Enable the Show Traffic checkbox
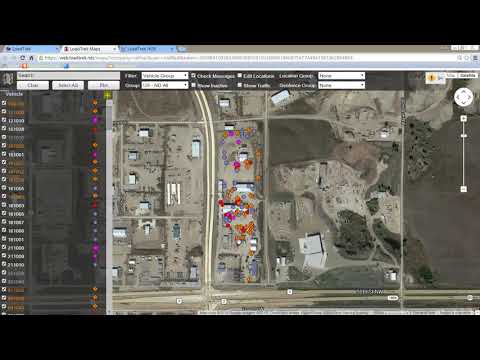The image size is (480, 360). click(239, 85)
